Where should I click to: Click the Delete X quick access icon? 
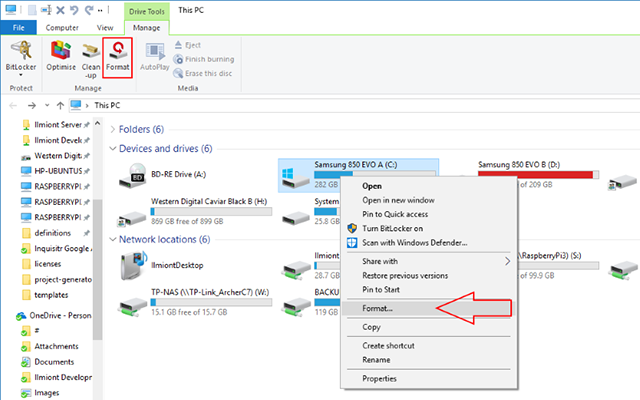[60, 10]
